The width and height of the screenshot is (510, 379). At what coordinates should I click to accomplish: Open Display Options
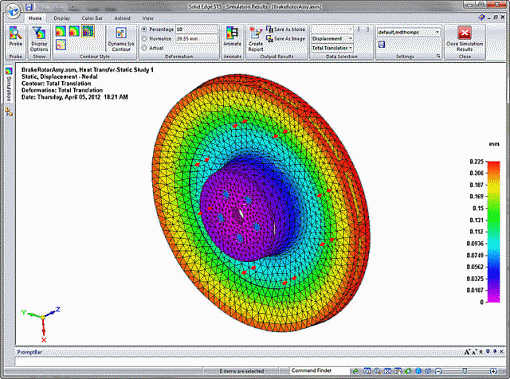pyautogui.click(x=39, y=39)
